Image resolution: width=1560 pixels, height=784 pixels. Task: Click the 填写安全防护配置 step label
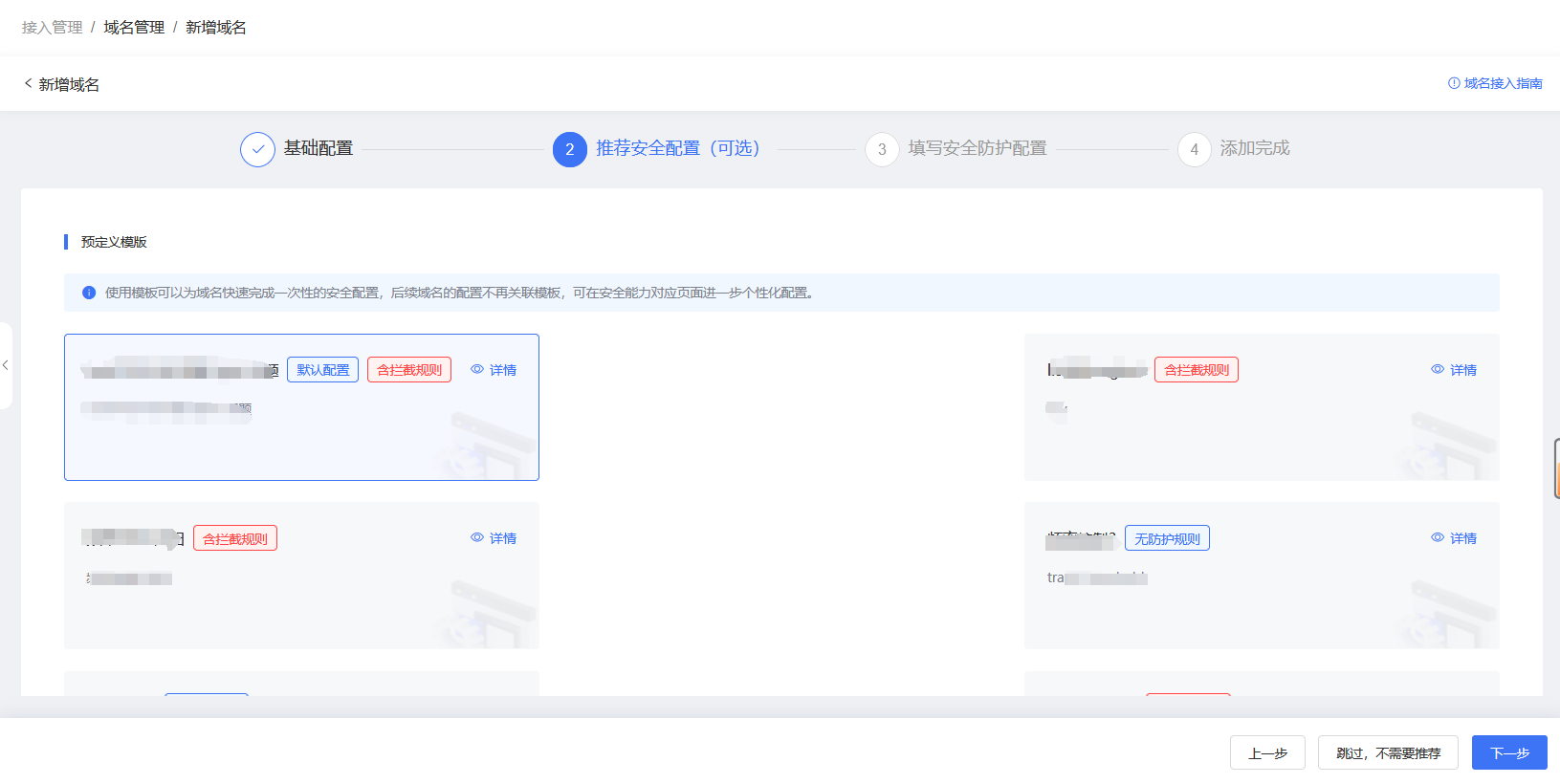pos(978,148)
